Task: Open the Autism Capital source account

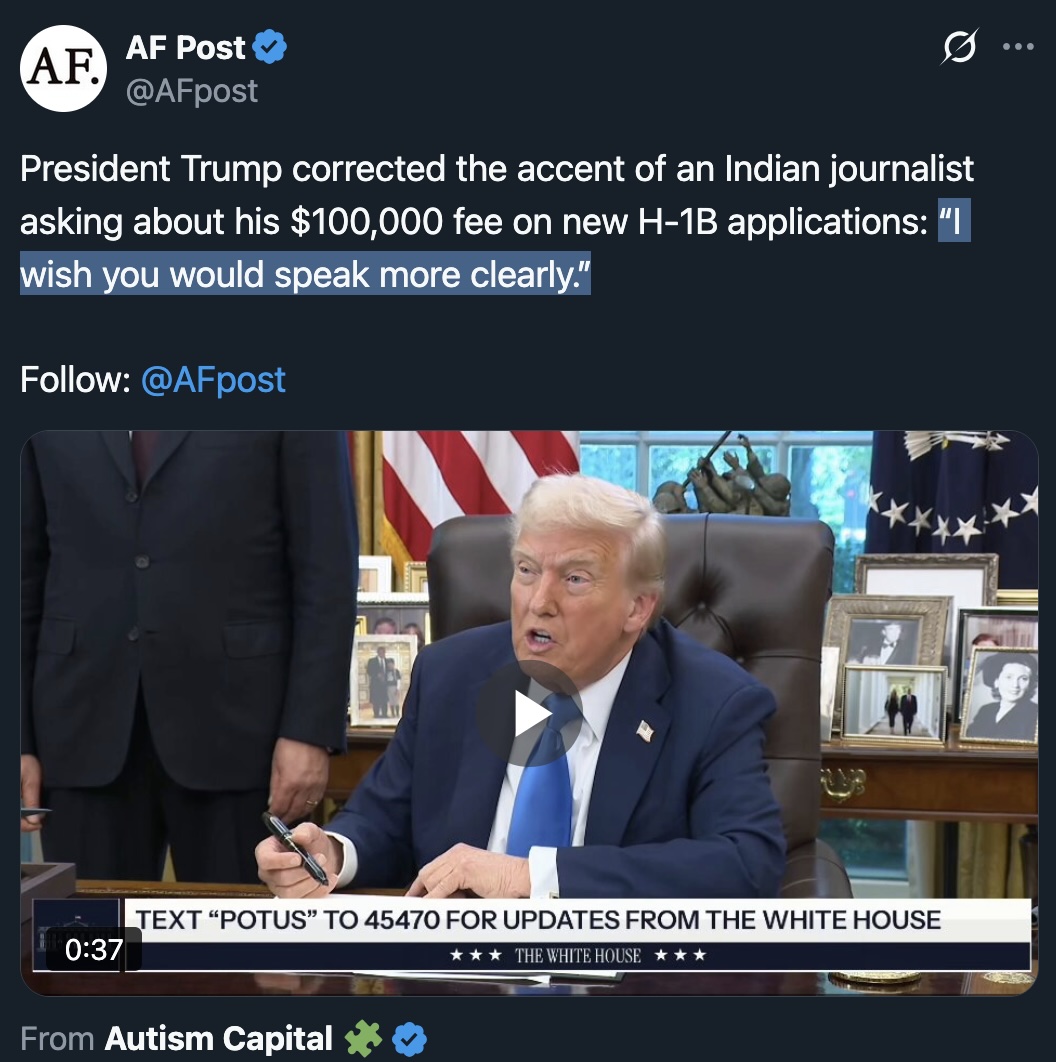Action: tap(218, 1038)
